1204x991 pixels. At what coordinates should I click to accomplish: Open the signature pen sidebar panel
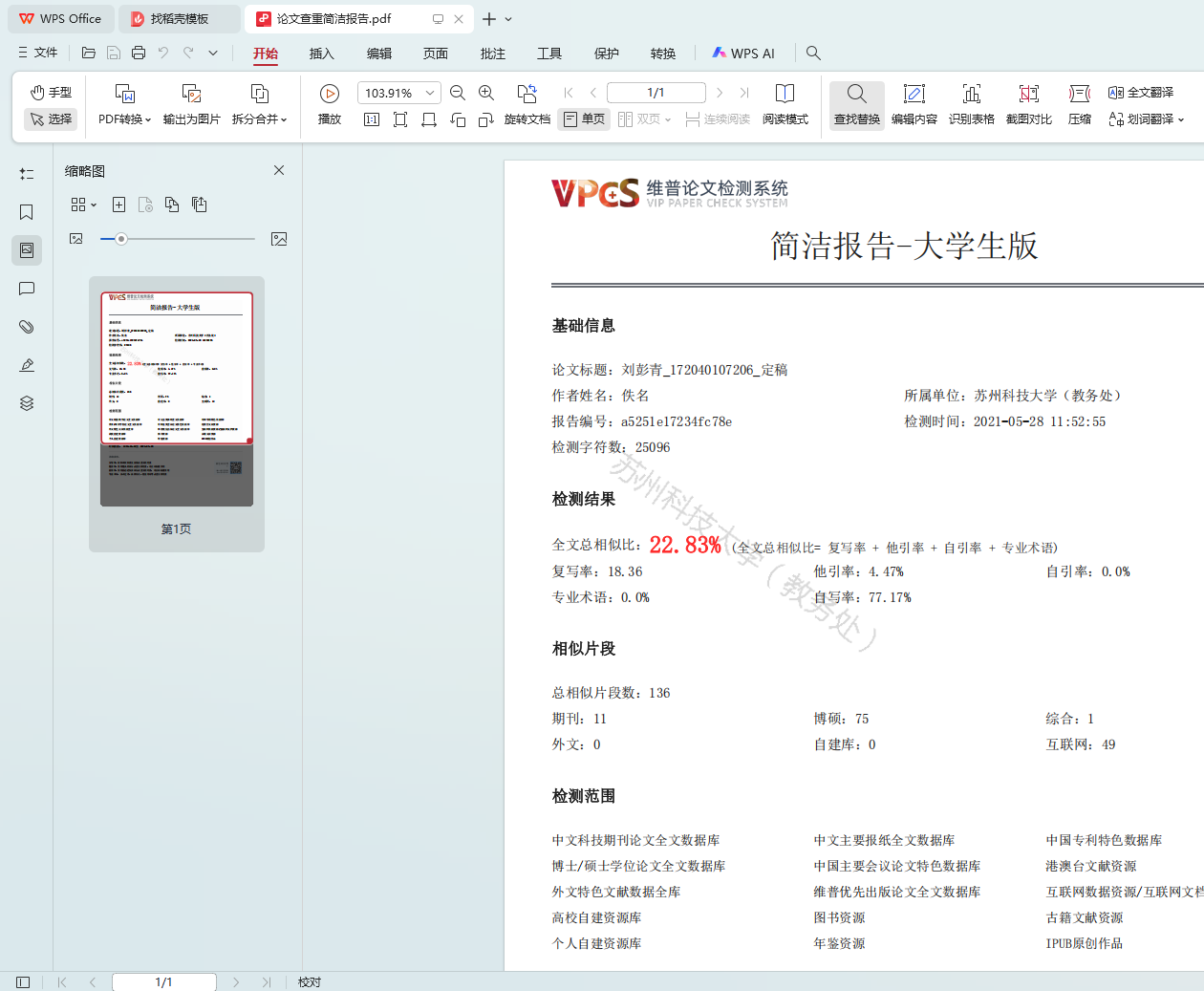point(27,365)
